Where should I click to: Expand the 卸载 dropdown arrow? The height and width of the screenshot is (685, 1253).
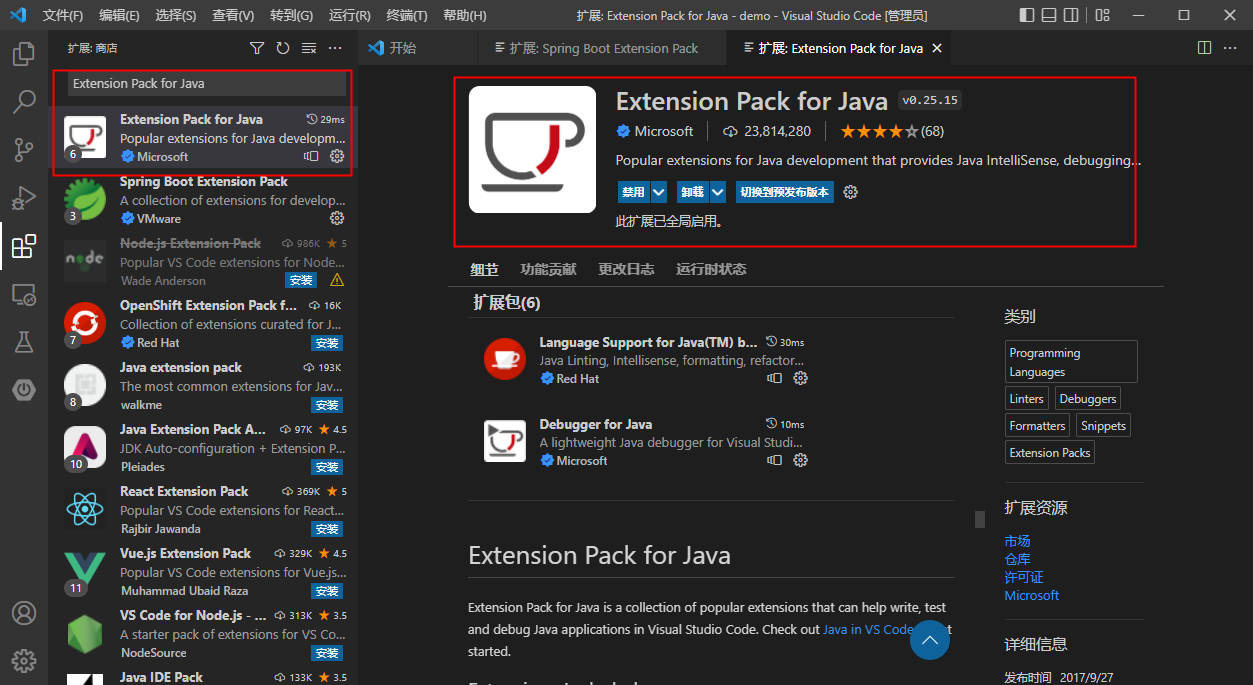(x=717, y=192)
